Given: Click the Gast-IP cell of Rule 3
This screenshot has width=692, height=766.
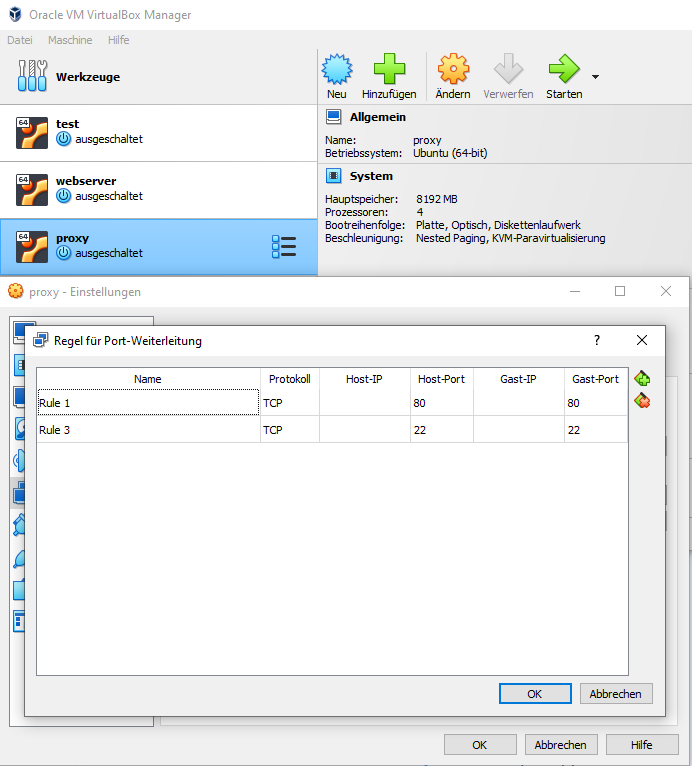Looking at the screenshot, I should tap(518, 429).
